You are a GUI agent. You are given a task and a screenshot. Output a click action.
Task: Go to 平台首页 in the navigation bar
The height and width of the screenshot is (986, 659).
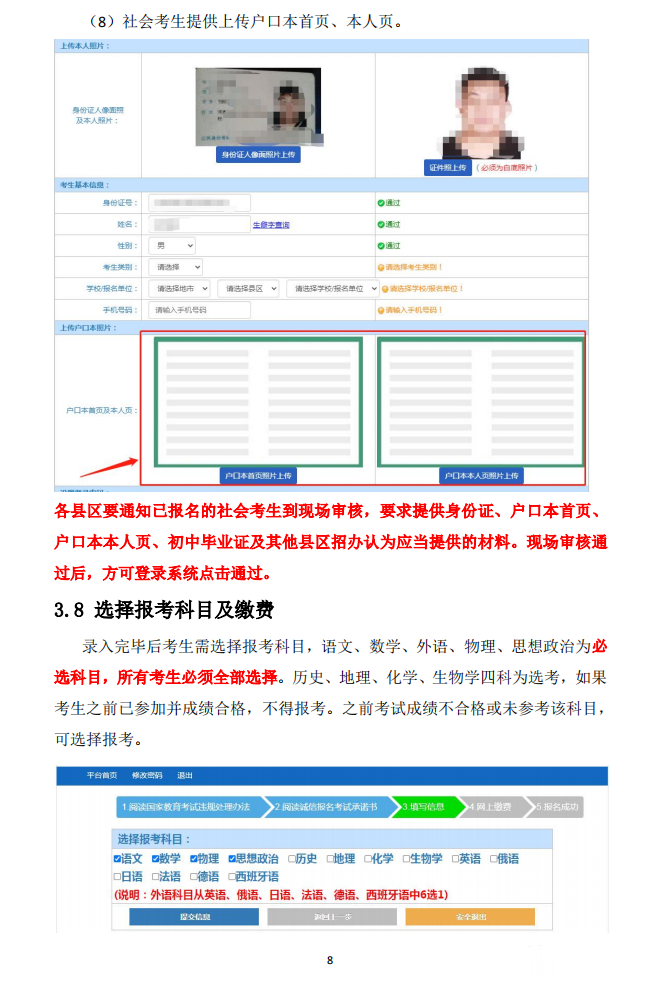click(102, 775)
